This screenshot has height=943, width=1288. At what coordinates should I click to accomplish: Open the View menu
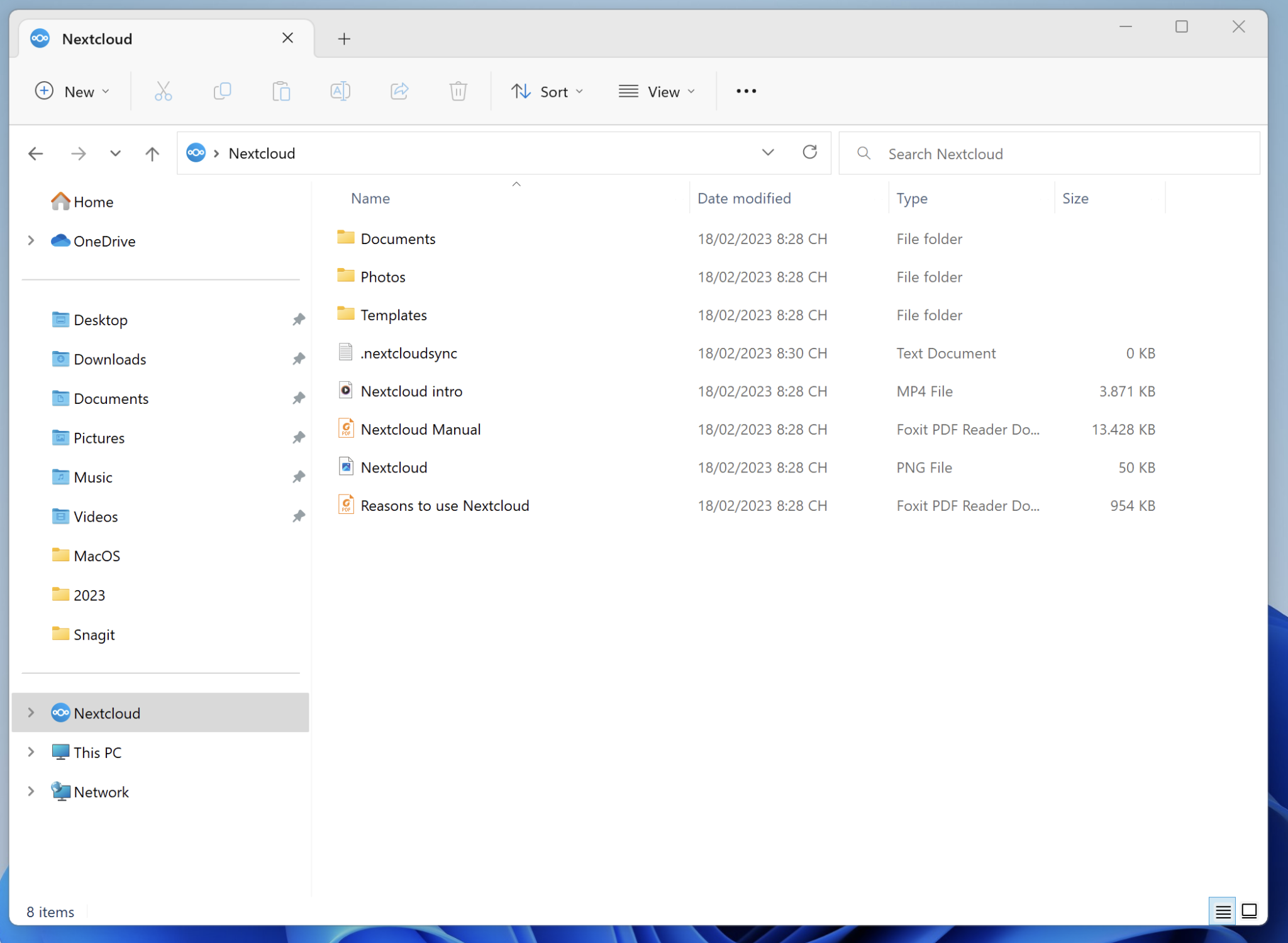pos(657,91)
